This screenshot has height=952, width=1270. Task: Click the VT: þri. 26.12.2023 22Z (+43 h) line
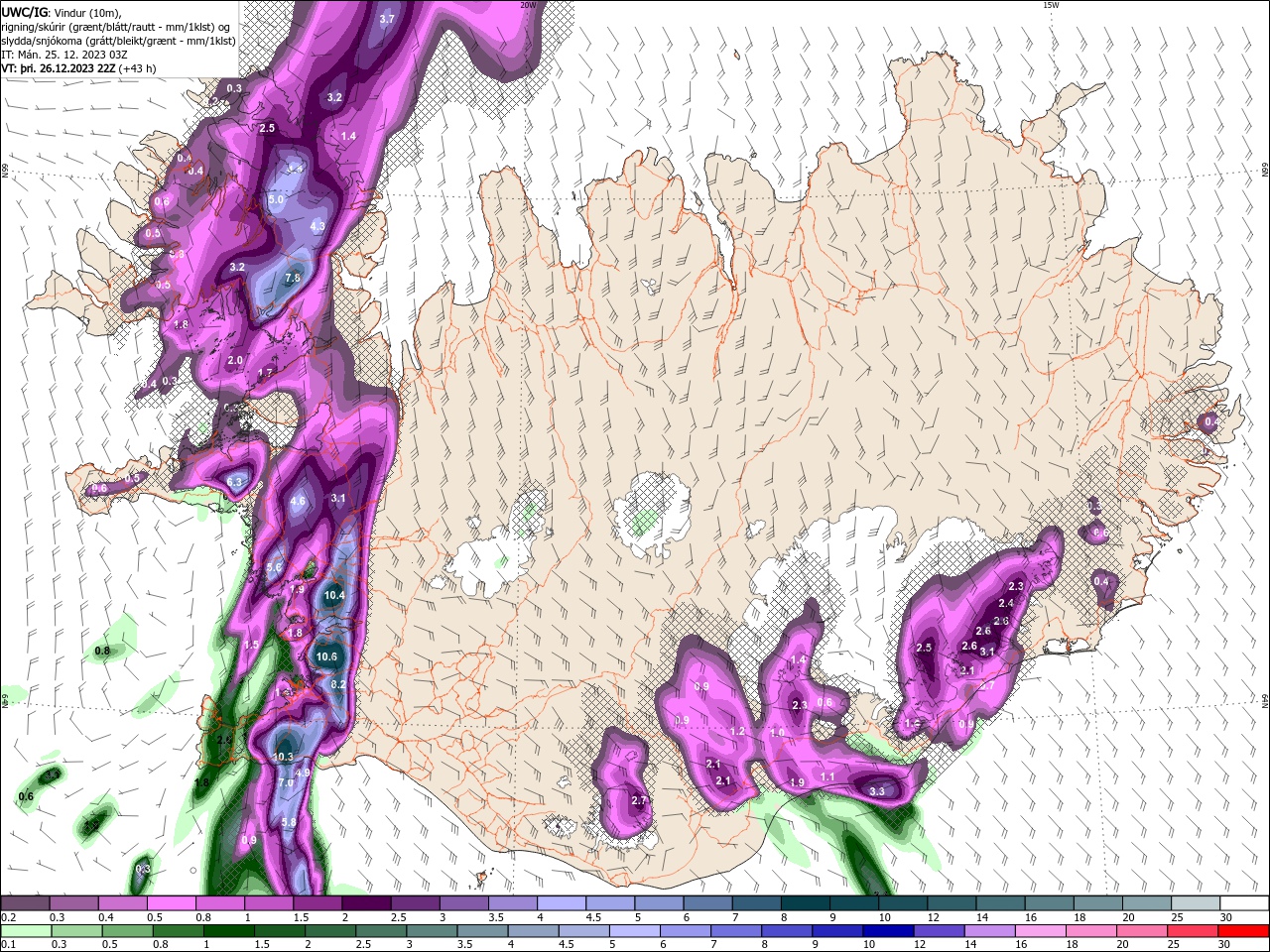click(79, 68)
